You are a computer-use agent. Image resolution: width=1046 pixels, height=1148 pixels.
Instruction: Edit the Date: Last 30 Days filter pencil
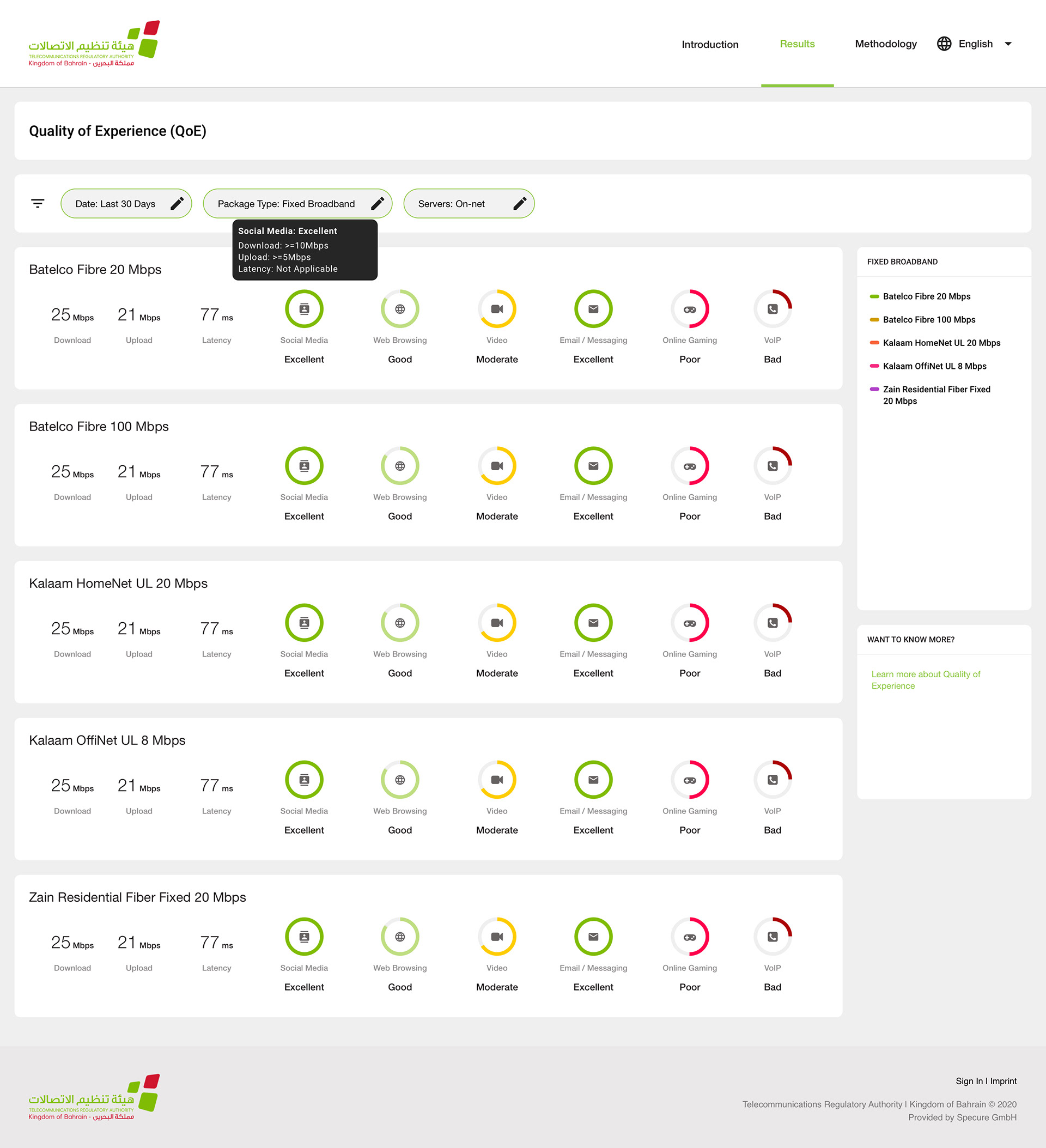(x=177, y=203)
